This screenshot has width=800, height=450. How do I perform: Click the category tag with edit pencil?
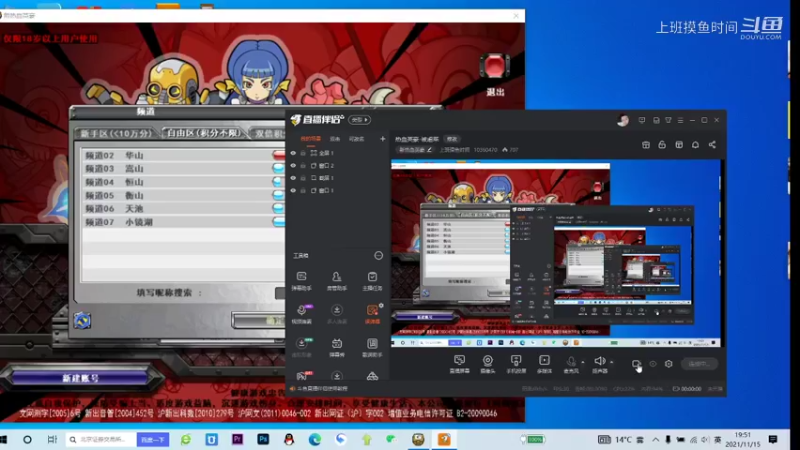415,150
